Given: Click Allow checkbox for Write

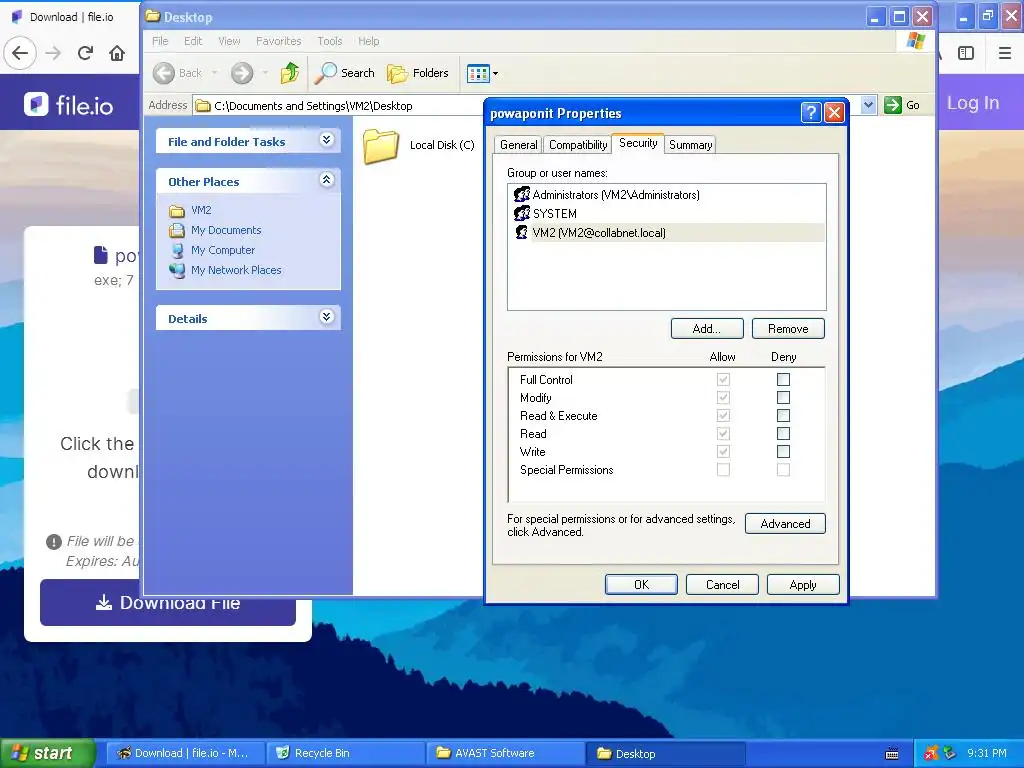Looking at the screenshot, I should pyautogui.click(x=723, y=451).
